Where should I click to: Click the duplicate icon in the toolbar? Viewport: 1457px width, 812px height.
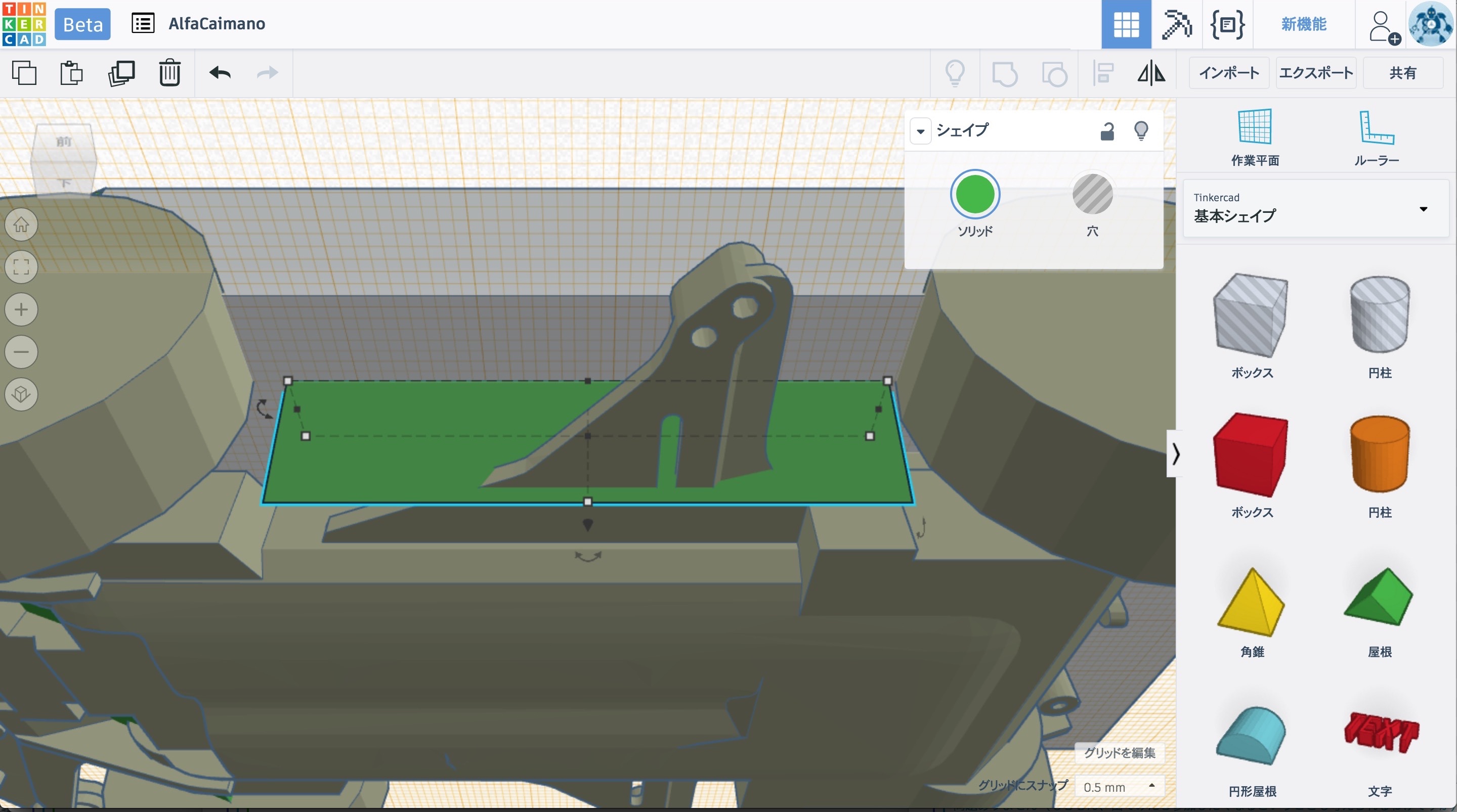tap(121, 73)
